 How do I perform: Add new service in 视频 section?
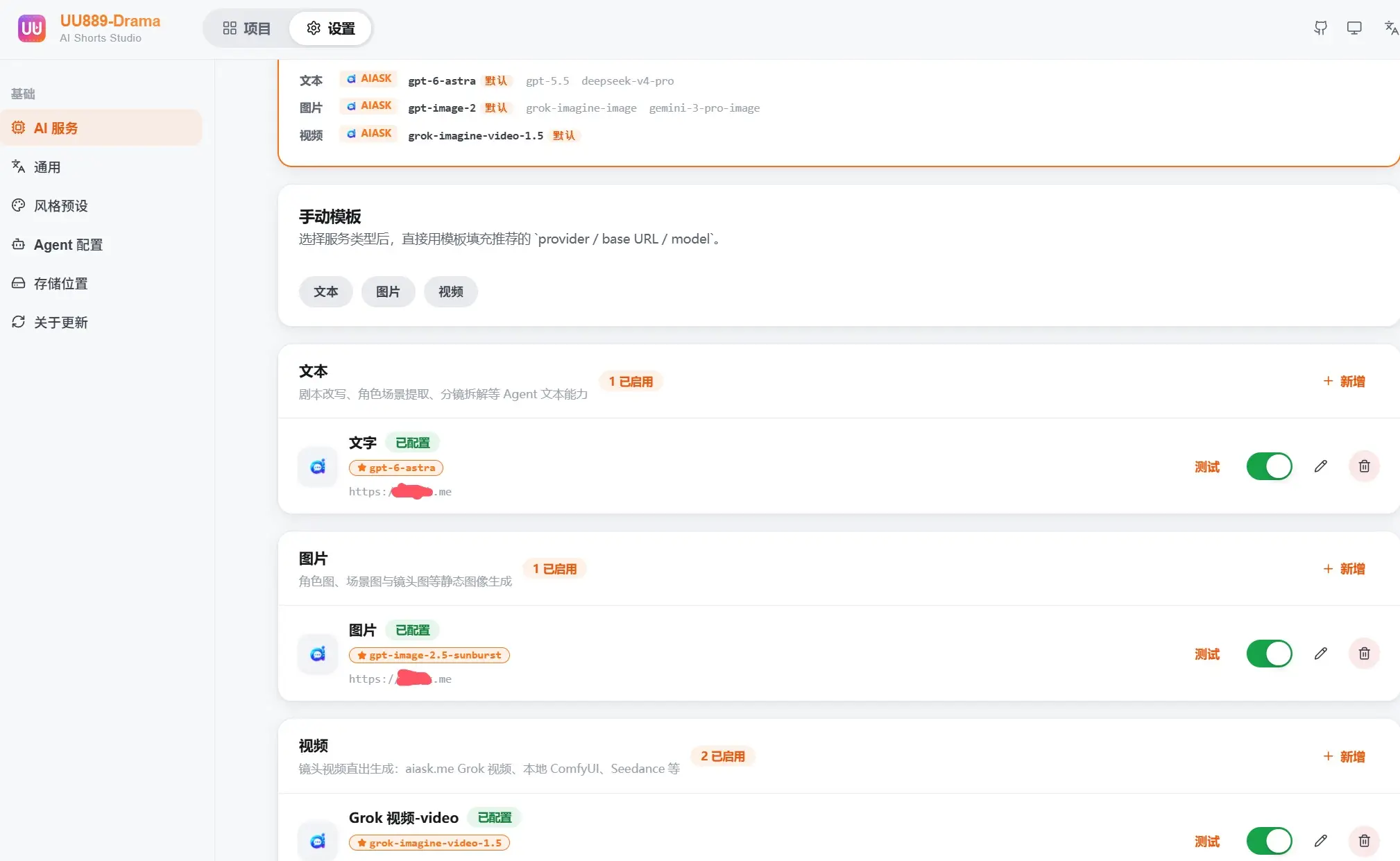pyautogui.click(x=1344, y=756)
